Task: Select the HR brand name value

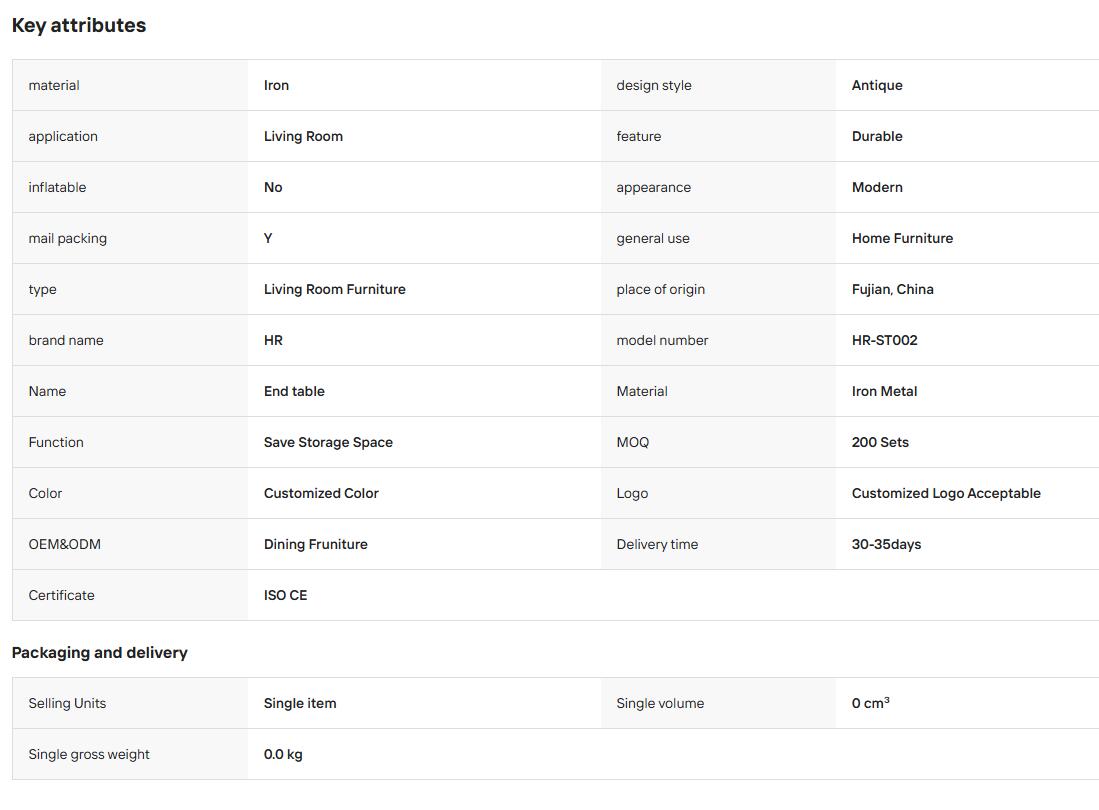Action: point(273,341)
